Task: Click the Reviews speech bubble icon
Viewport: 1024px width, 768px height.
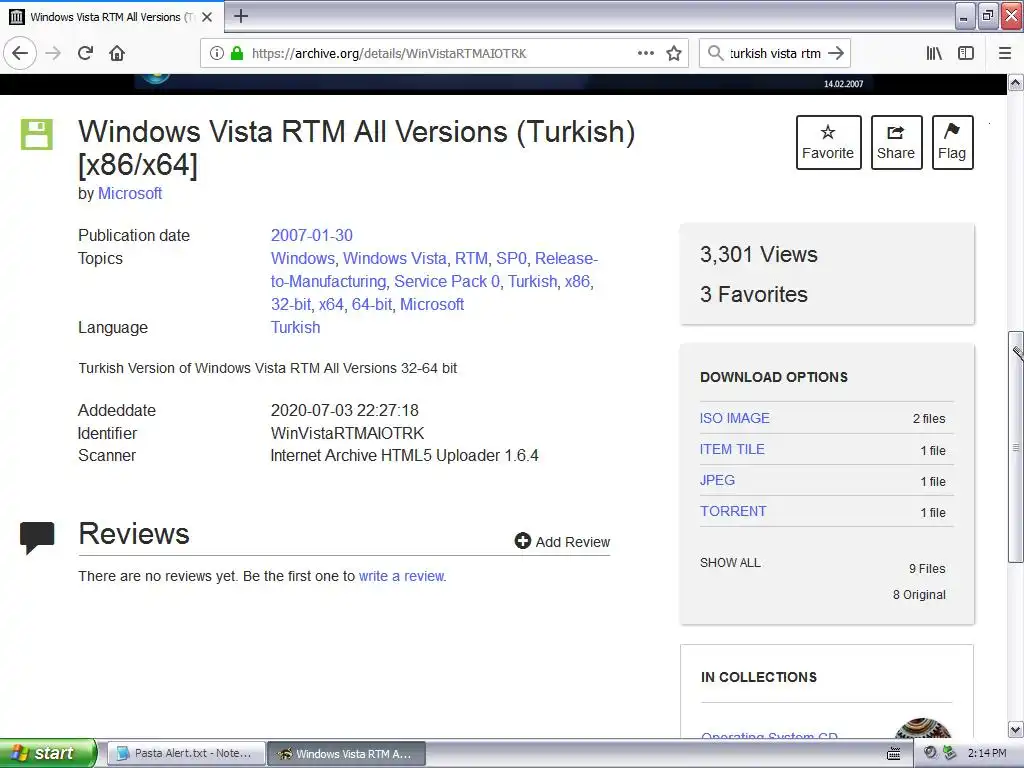Action: click(x=37, y=538)
